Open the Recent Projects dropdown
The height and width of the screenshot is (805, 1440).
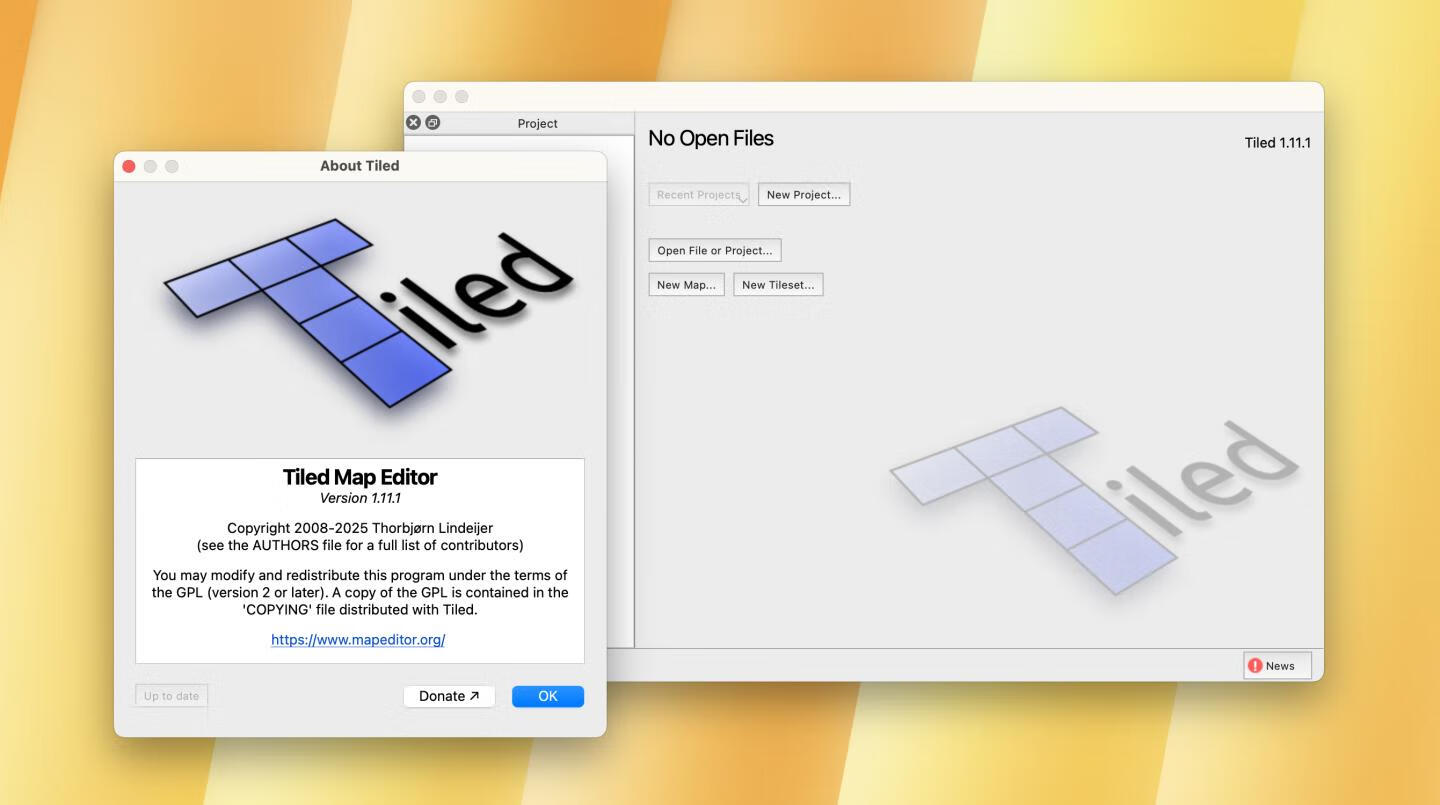tap(699, 195)
